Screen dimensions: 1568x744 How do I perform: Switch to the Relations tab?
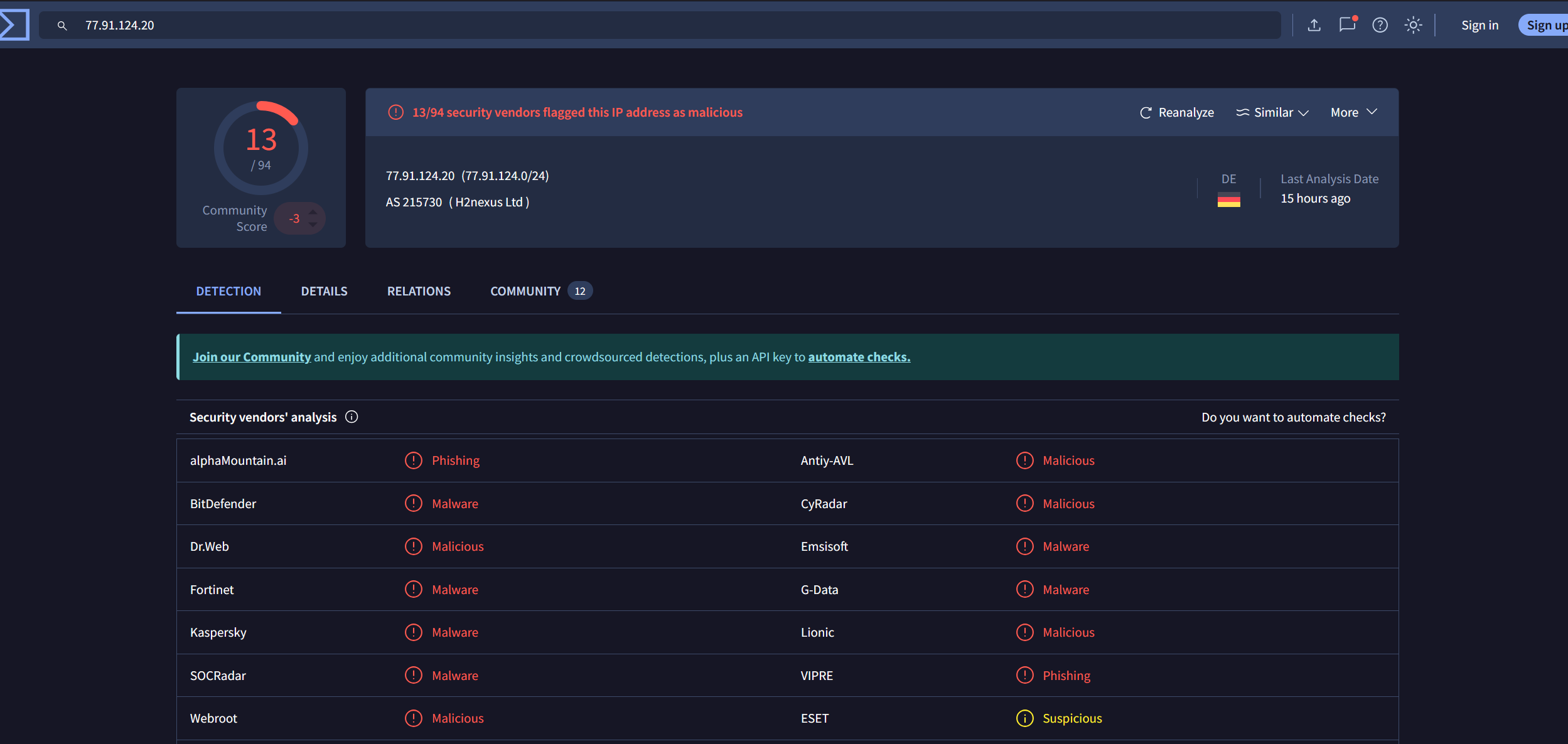point(418,290)
